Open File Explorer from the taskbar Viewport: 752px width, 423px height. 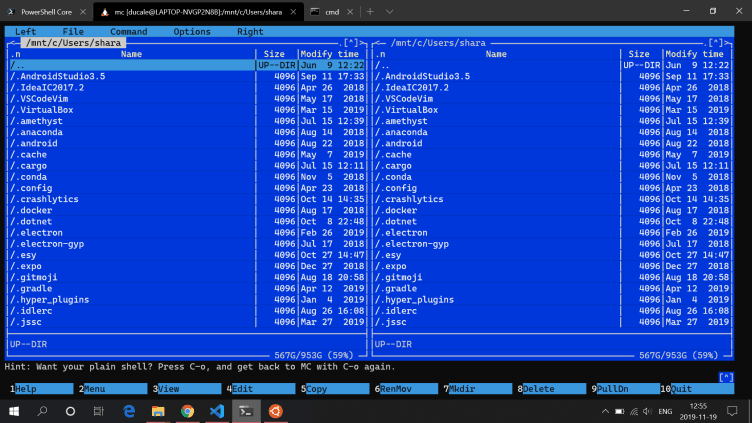click(x=158, y=411)
